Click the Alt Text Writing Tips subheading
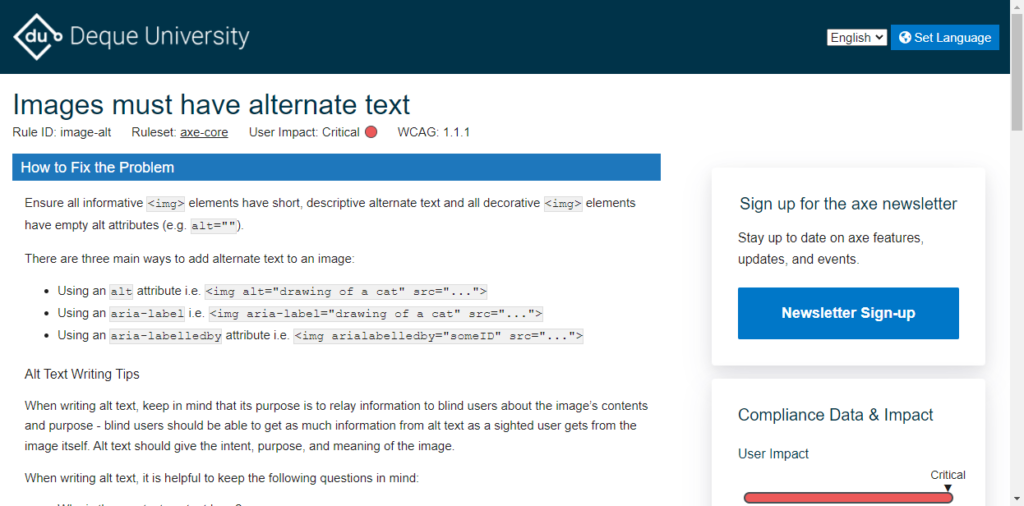Screen dimensions: 1024x506 point(82,375)
